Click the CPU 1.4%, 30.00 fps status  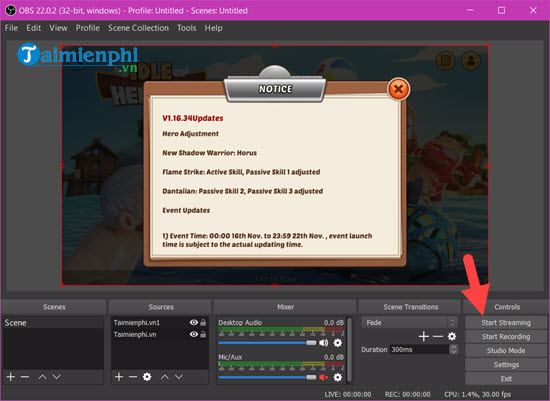[477, 394]
